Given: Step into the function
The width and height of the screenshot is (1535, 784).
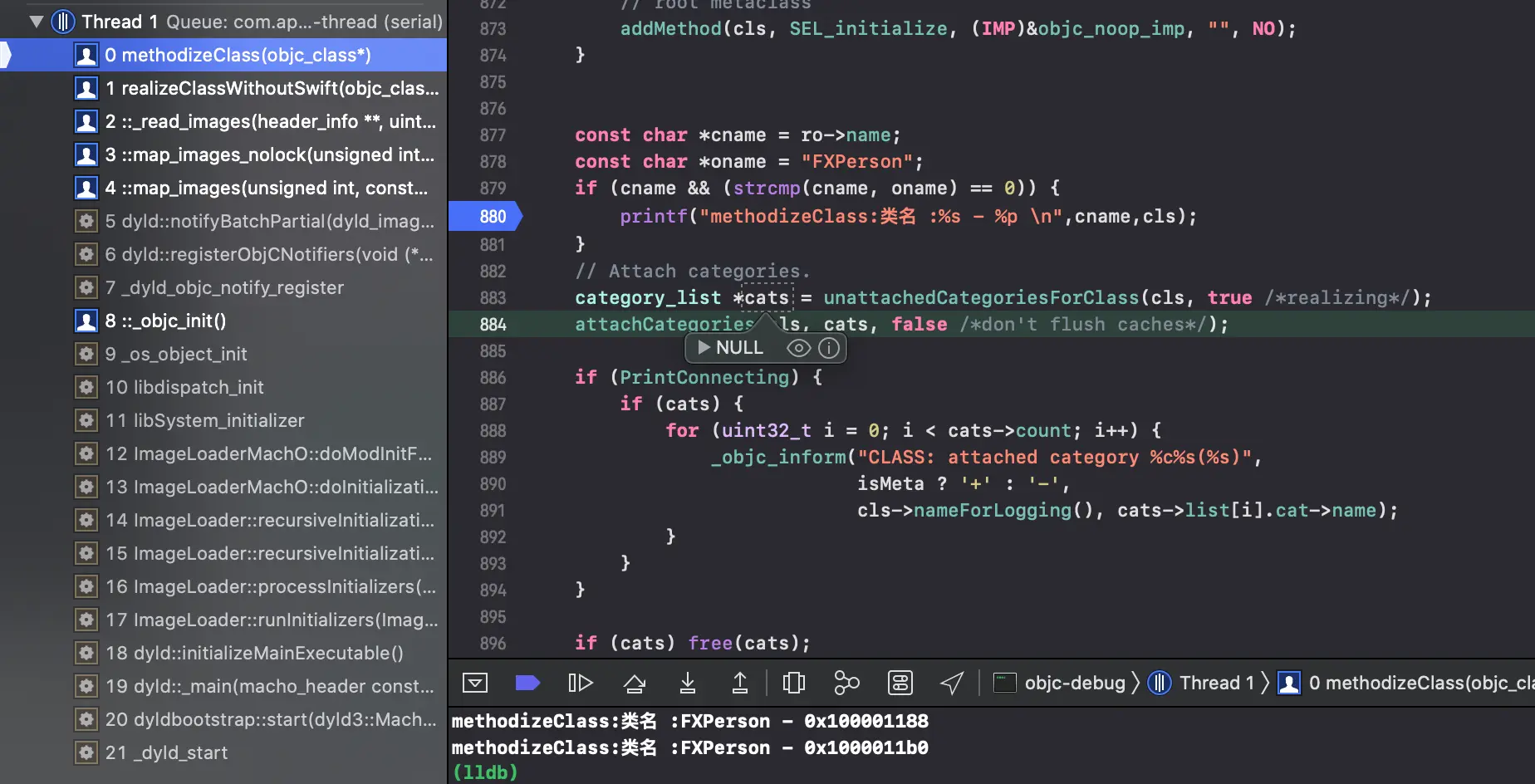Looking at the screenshot, I should tap(688, 683).
